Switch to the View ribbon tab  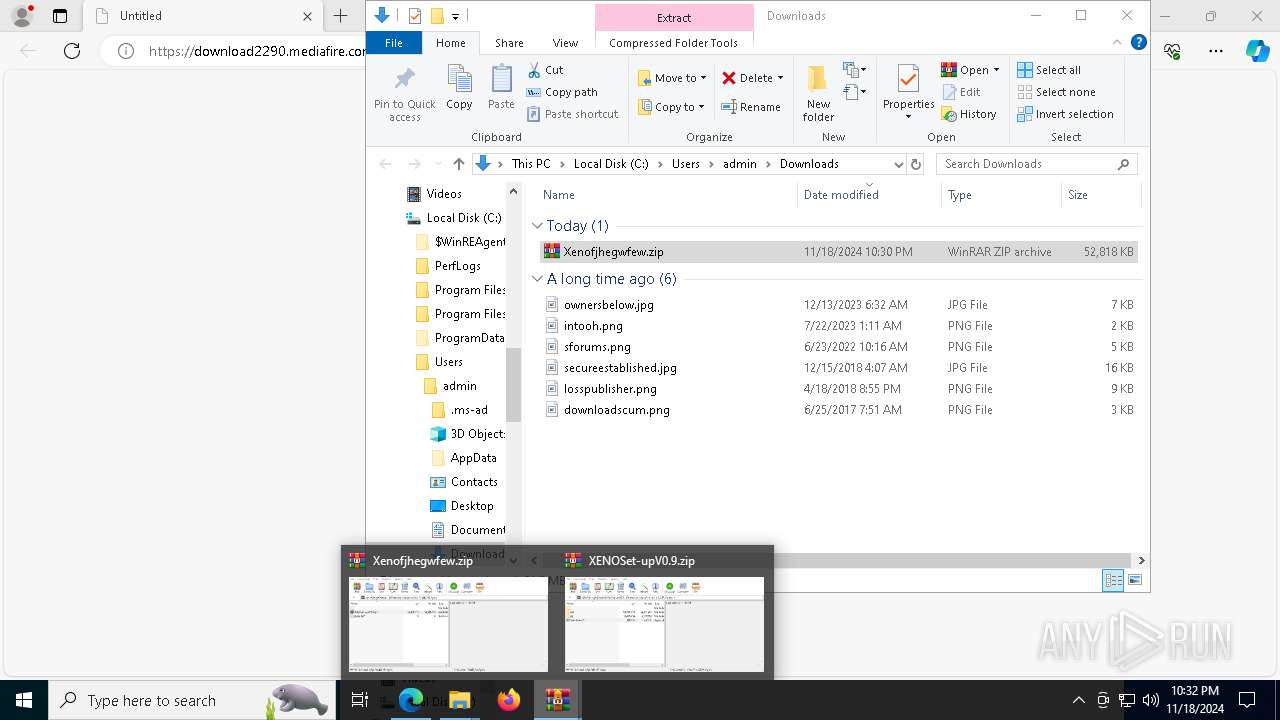pos(565,43)
